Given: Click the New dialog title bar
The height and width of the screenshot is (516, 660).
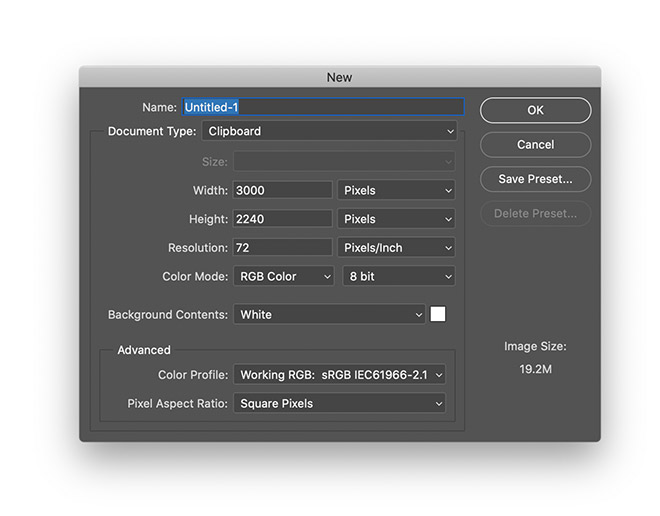Looking at the screenshot, I should coord(339,78).
